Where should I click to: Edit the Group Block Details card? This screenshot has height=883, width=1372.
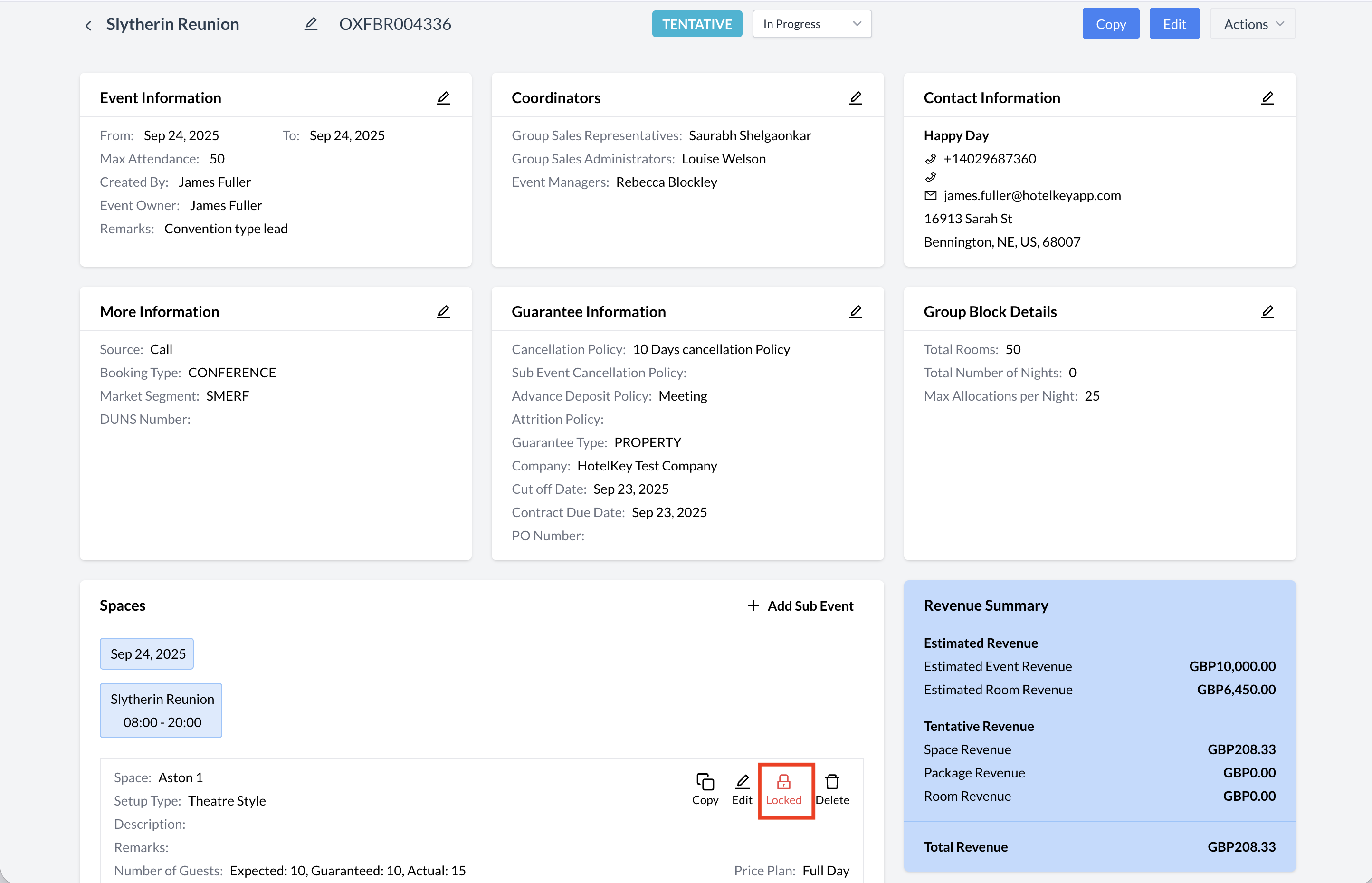(x=1267, y=312)
